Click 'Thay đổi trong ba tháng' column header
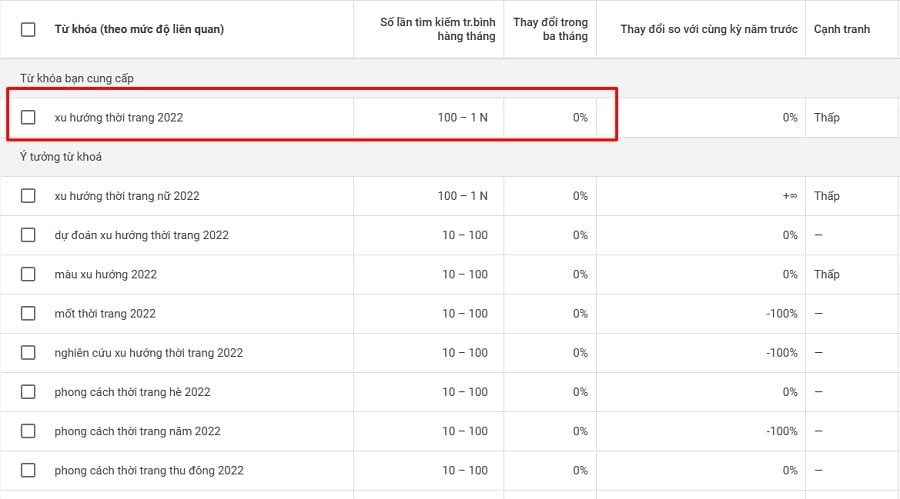The width and height of the screenshot is (900, 499). (x=550, y=29)
